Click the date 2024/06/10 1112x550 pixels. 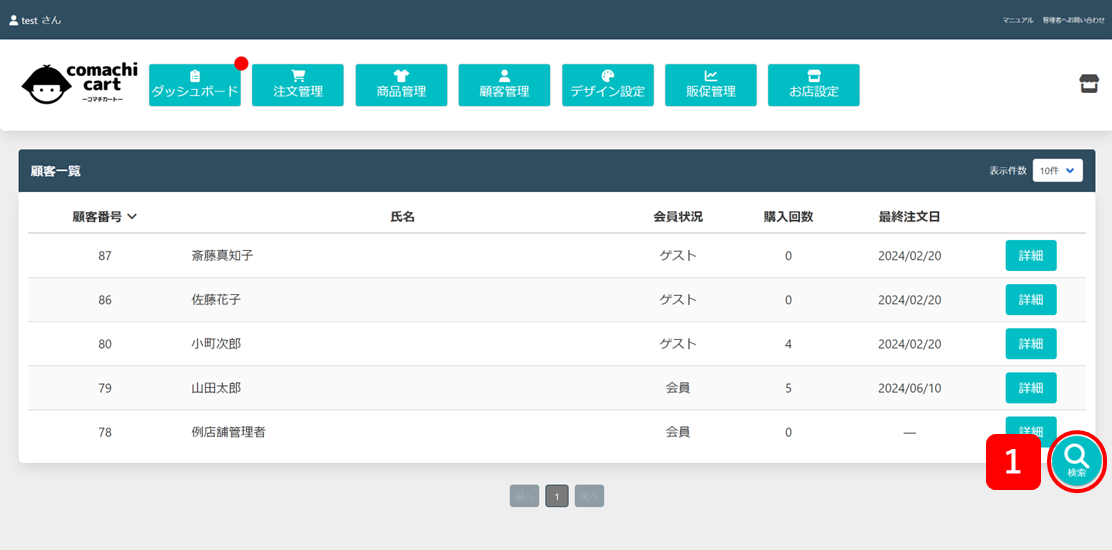tap(909, 388)
